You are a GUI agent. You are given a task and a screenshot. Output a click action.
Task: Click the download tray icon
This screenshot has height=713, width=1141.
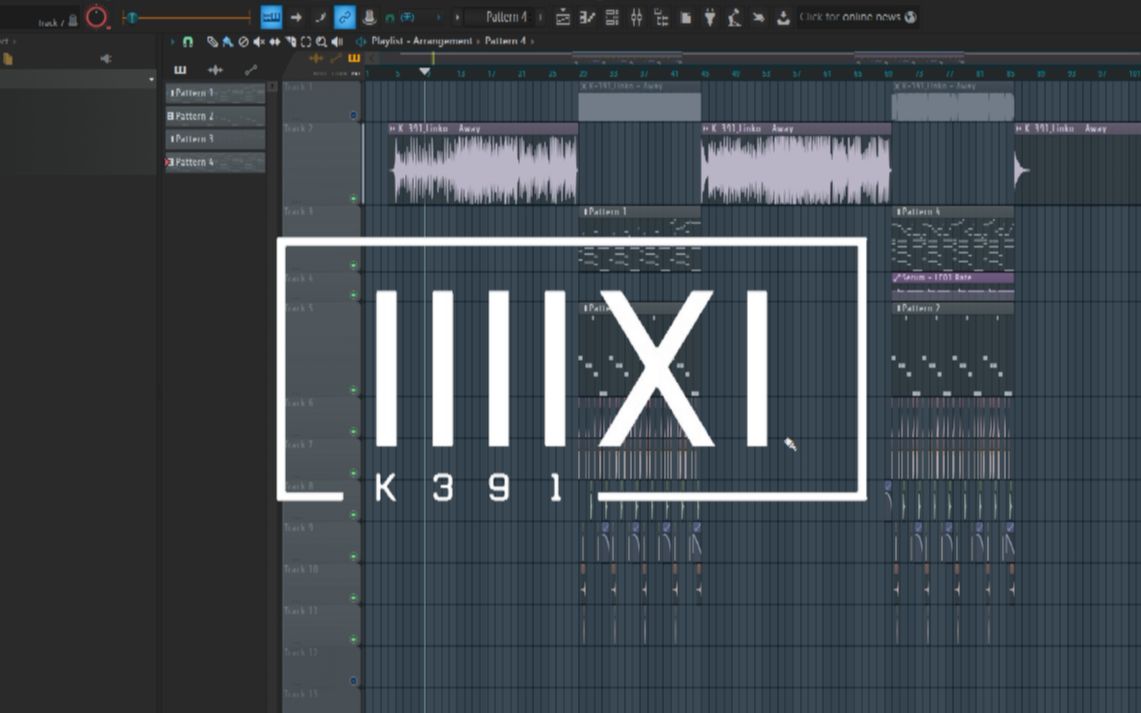coord(783,17)
